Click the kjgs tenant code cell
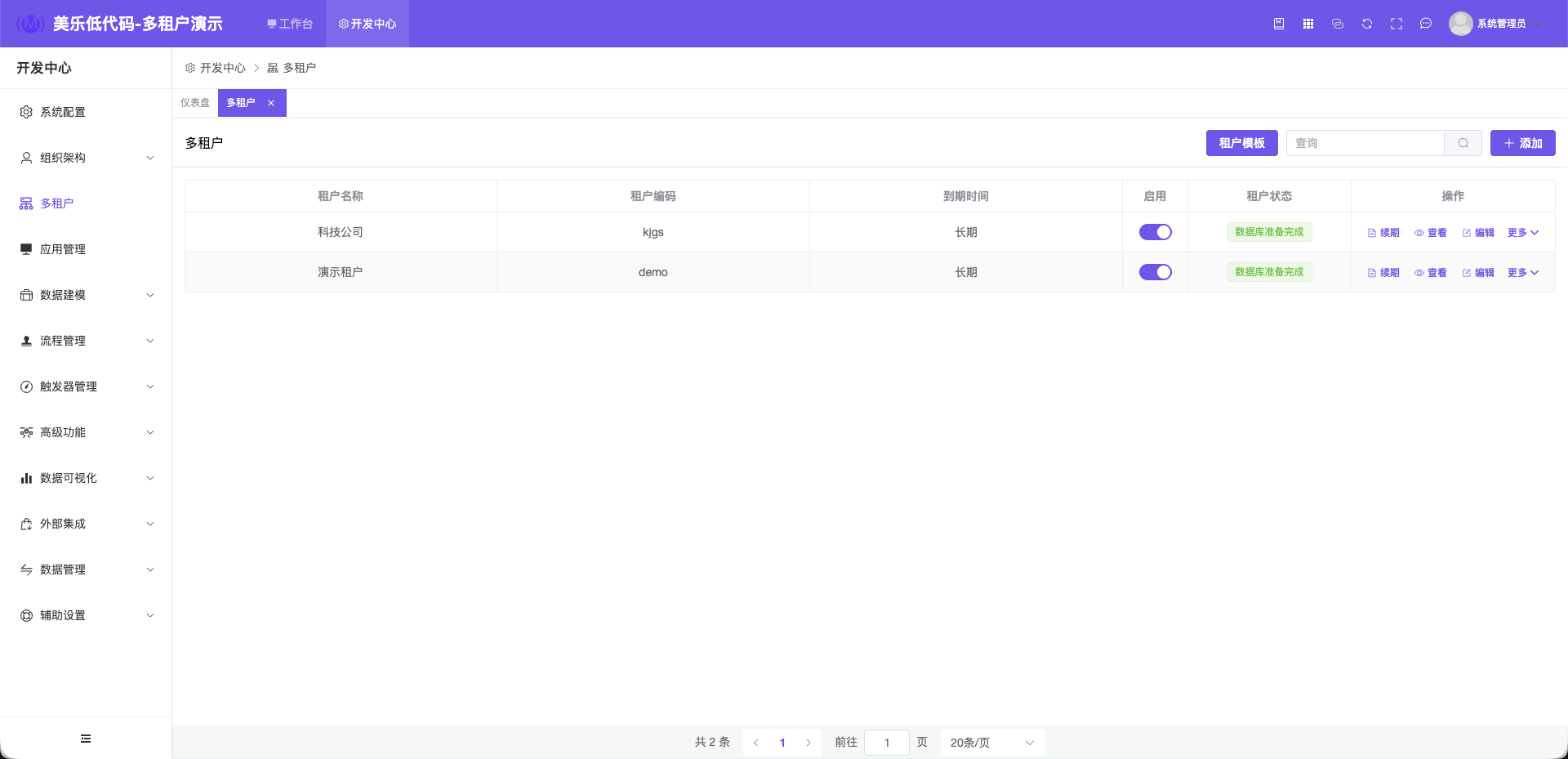Viewport: 1568px width, 759px height. [653, 232]
